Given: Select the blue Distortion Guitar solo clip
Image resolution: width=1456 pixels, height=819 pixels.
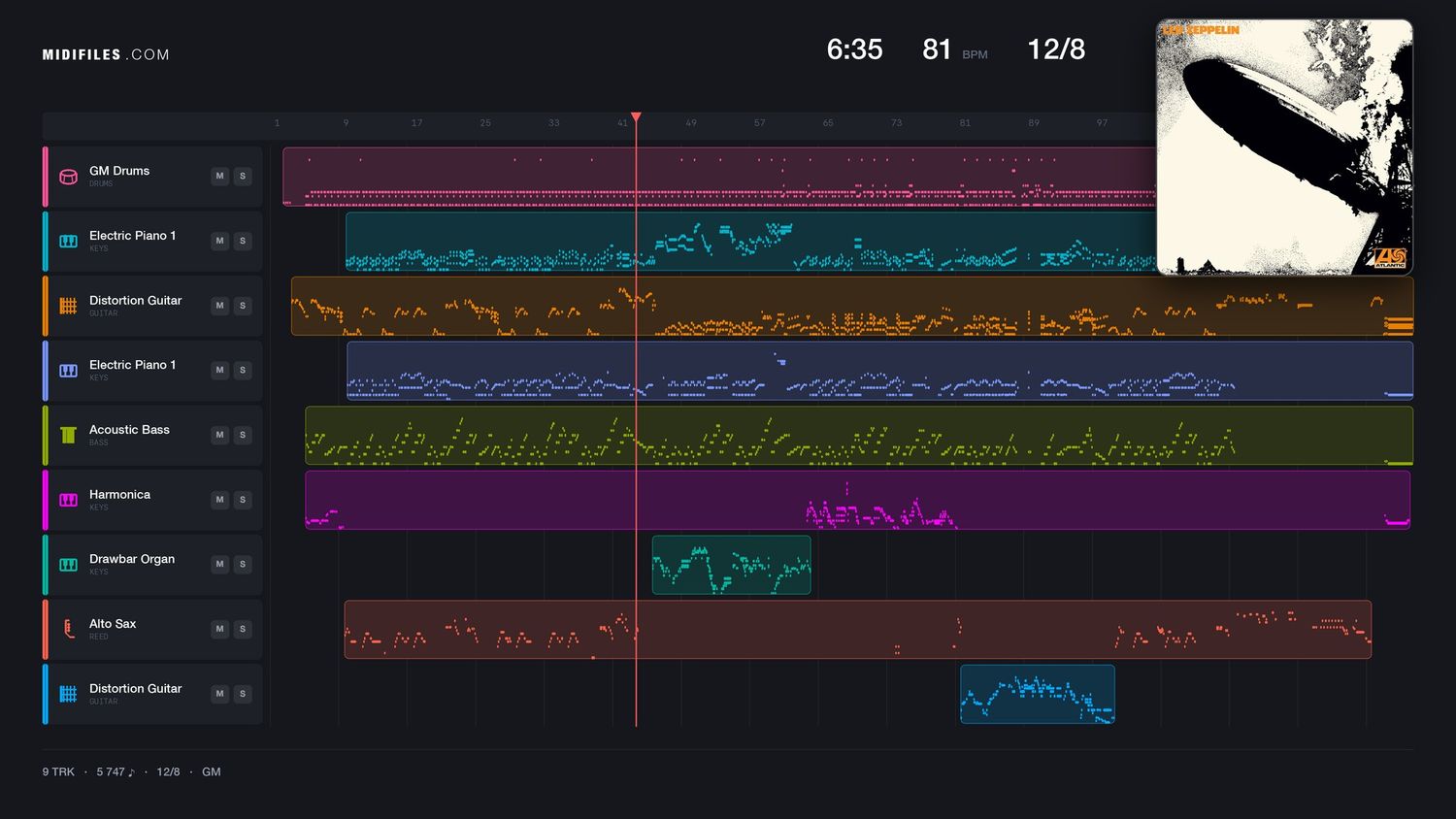Looking at the screenshot, I should [x=1038, y=694].
